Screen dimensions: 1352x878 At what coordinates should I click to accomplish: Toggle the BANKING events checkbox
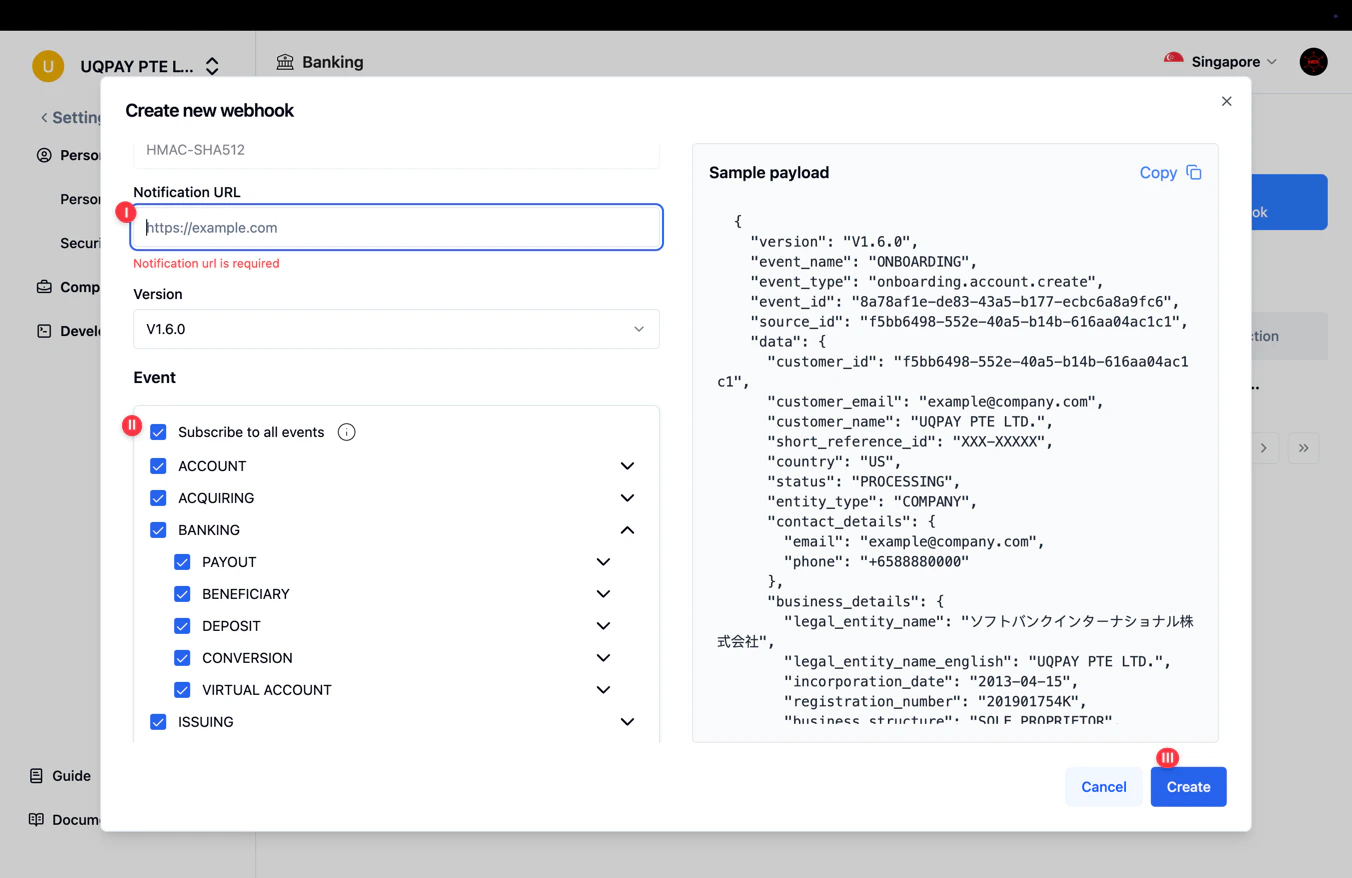pos(158,529)
